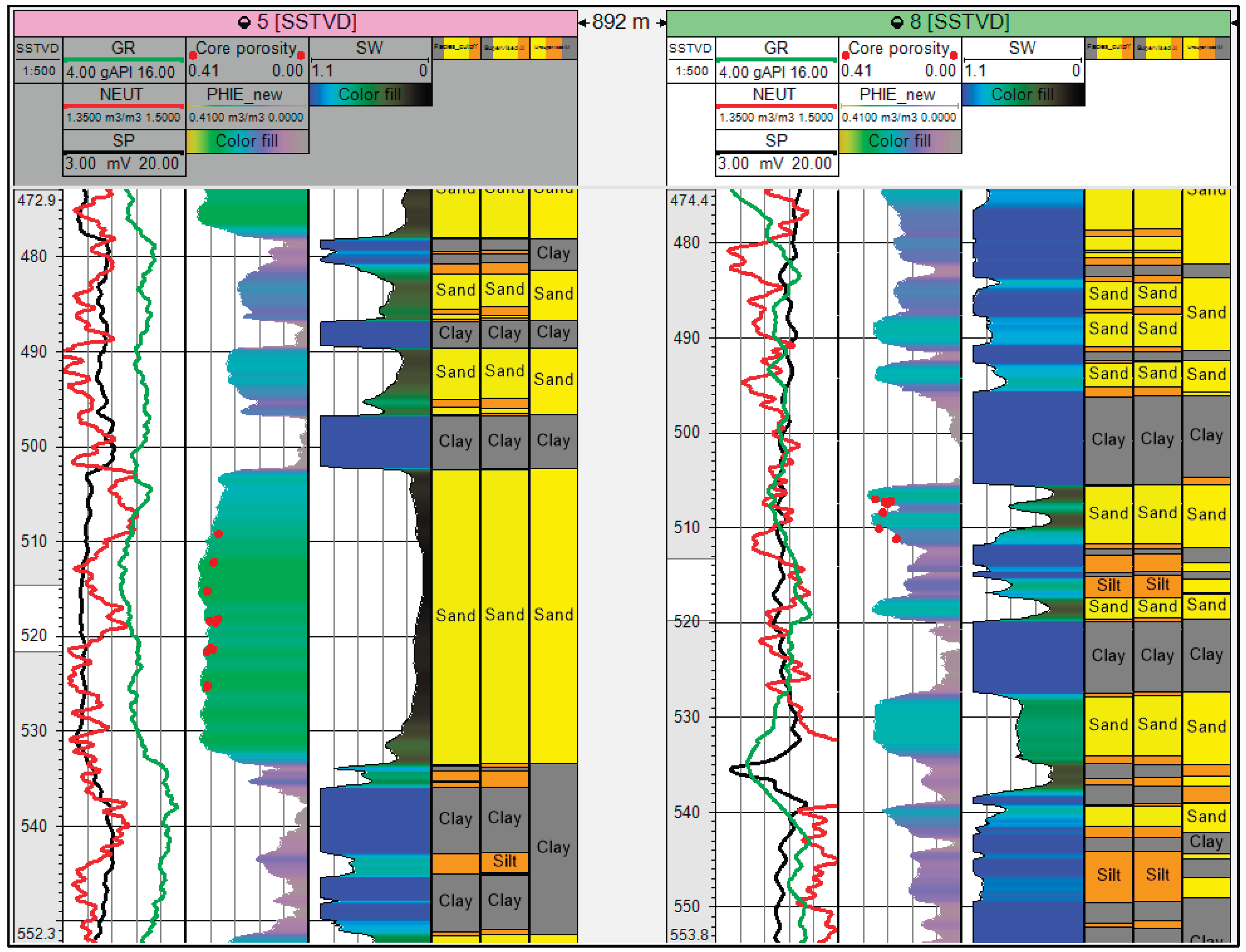Click the well symbol icon beside 8 [SSTVD]
The image size is (1246, 952).
897,23
